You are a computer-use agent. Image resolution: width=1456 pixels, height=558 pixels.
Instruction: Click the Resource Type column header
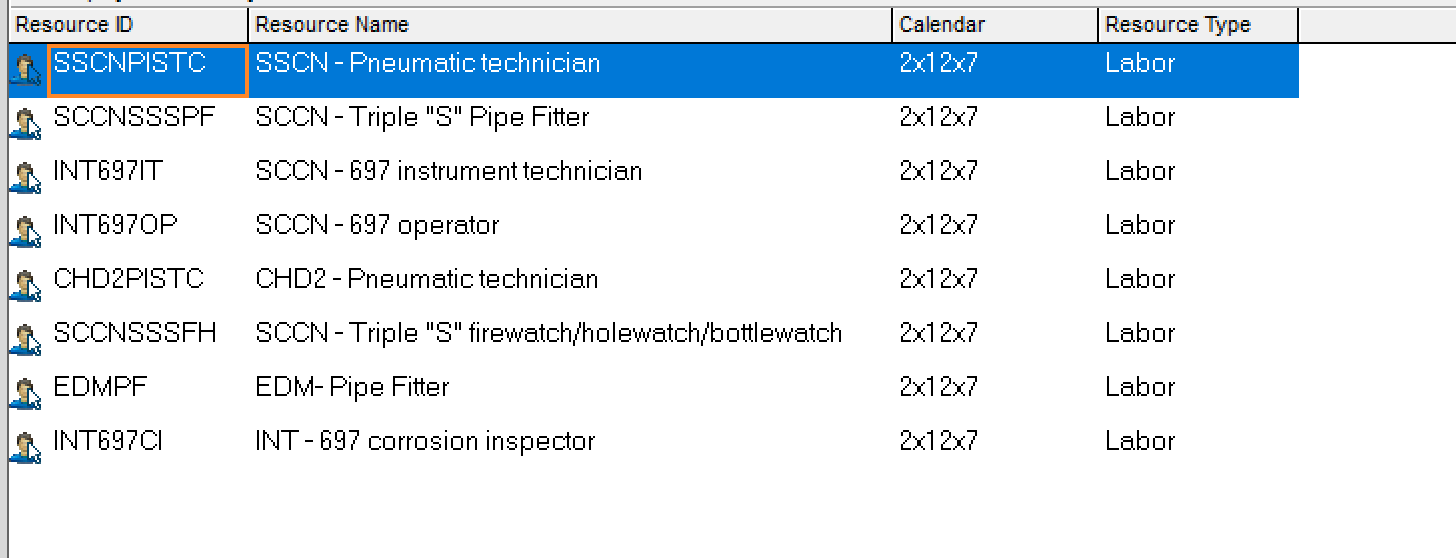click(x=1198, y=25)
